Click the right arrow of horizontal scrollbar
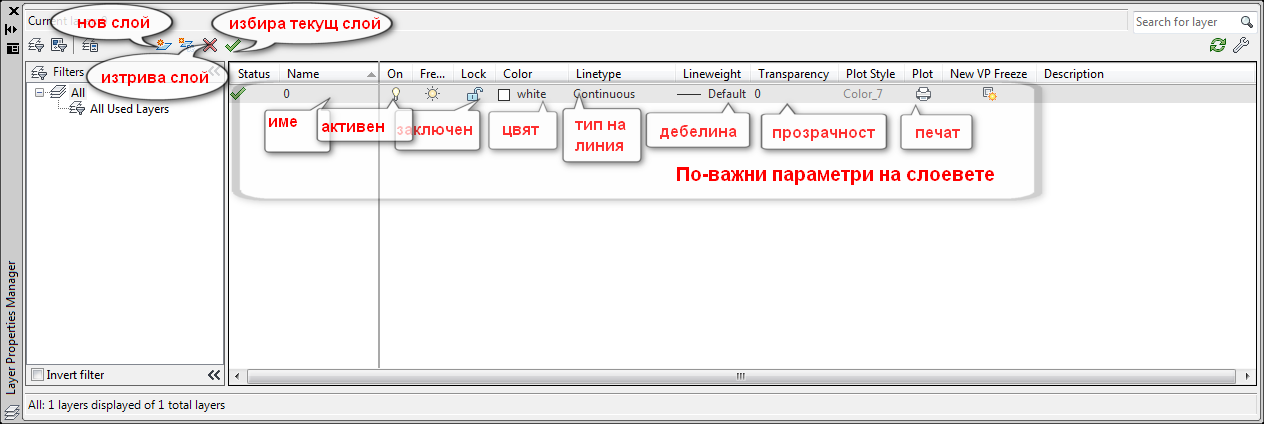The width and height of the screenshot is (1264, 424). 1246,376
